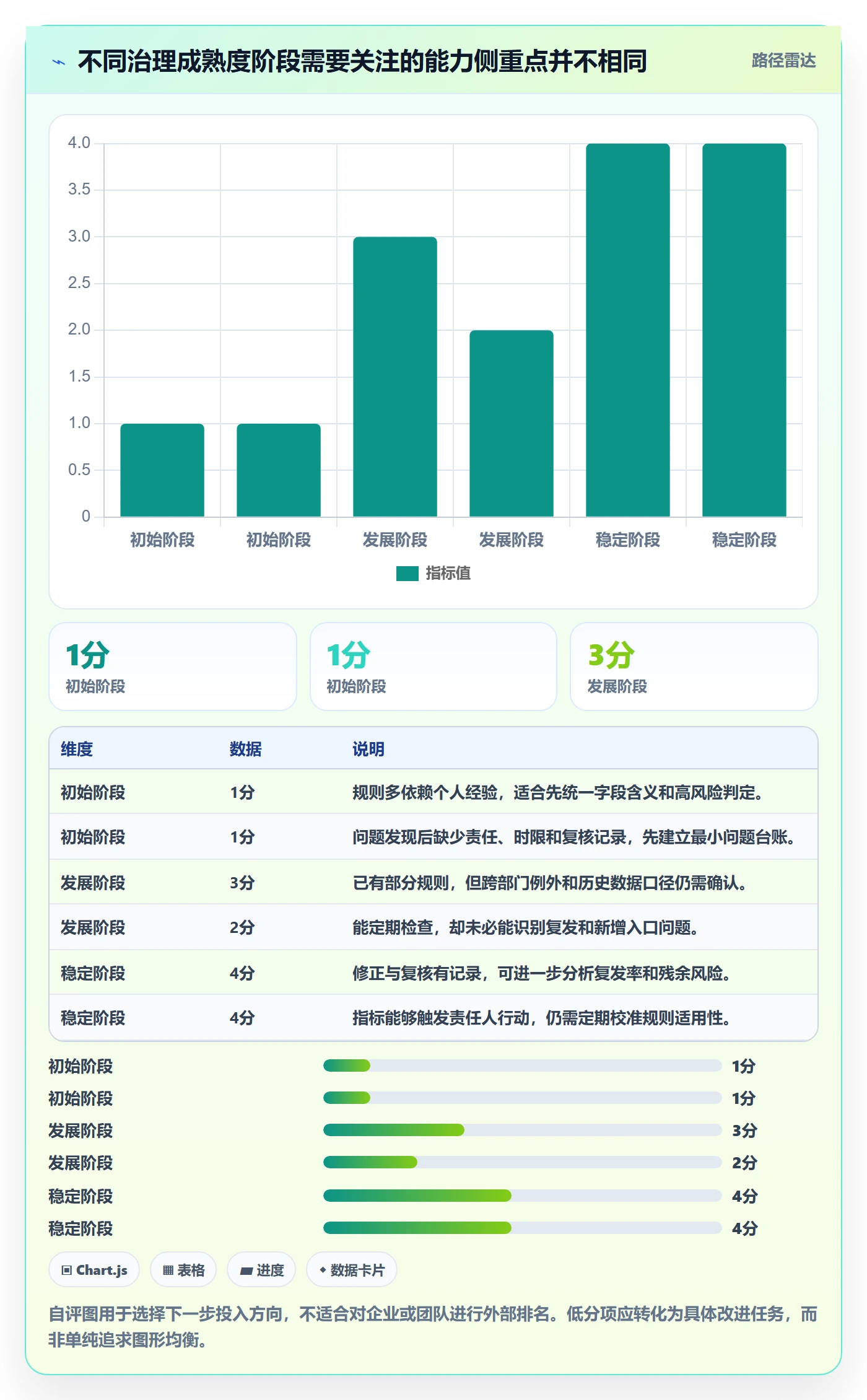The height and width of the screenshot is (1400, 867).
Task: Click the 2.5 y-axis label
Action: point(79,283)
